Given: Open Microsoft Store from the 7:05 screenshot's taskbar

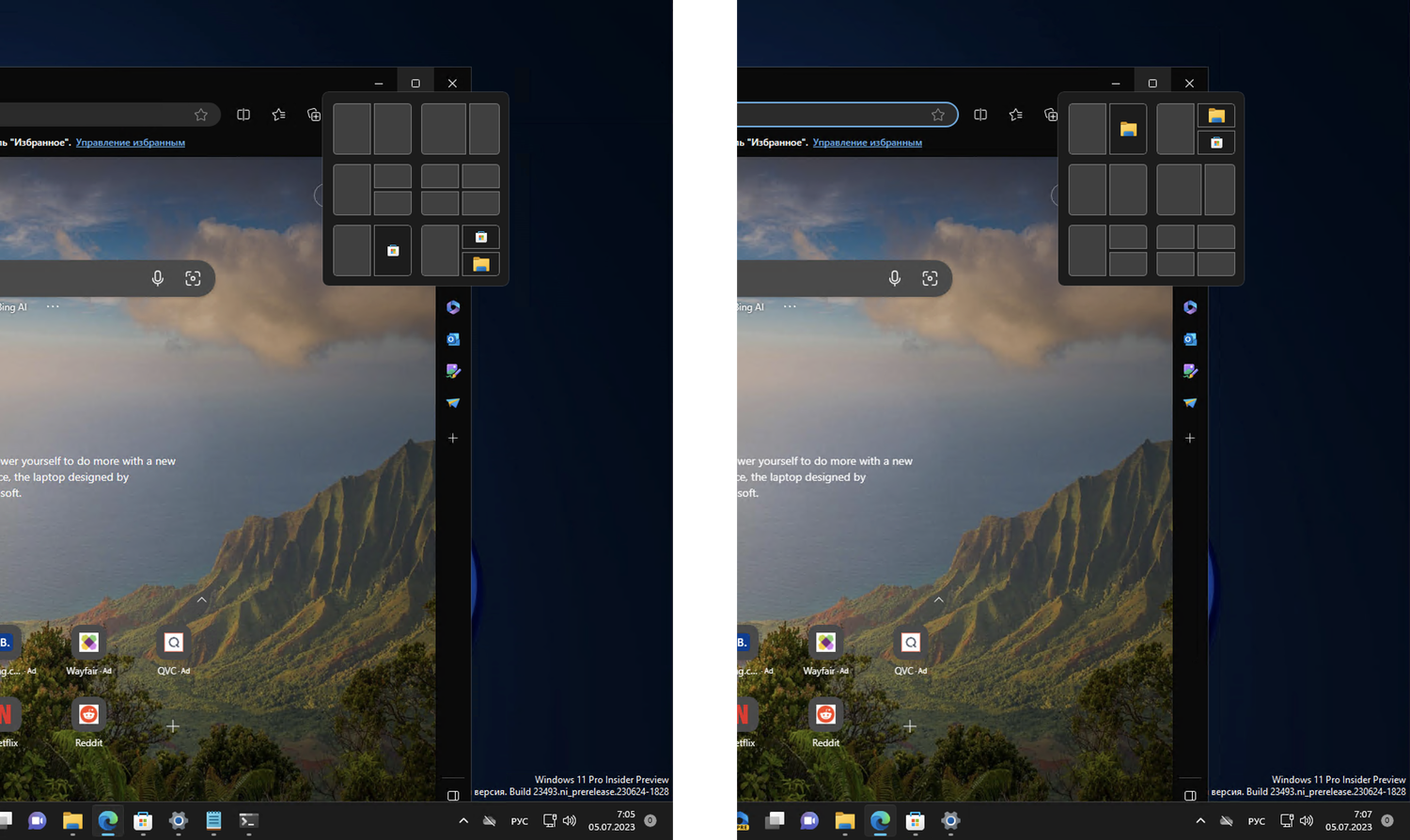Looking at the screenshot, I should [x=143, y=821].
